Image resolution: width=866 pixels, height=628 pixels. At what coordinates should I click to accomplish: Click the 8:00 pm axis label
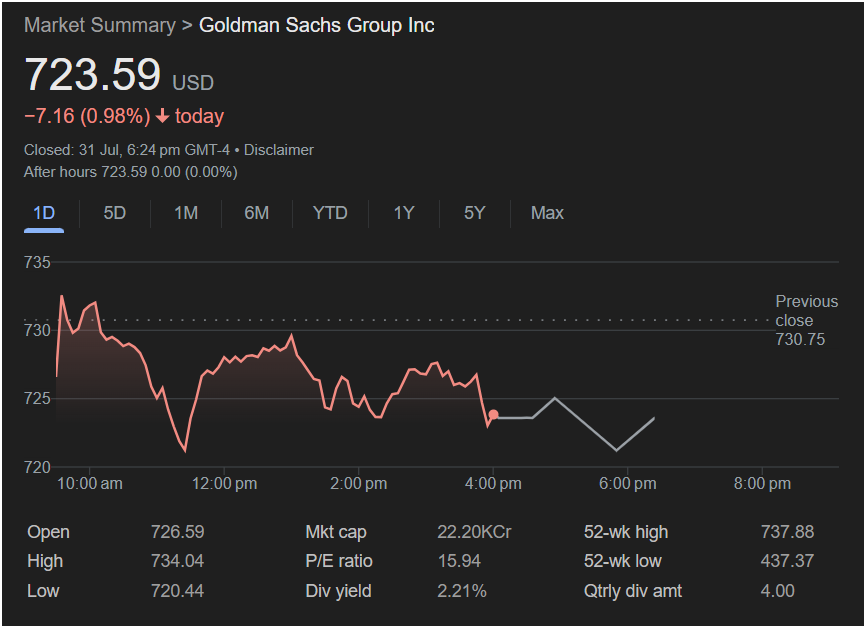coord(763,484)
